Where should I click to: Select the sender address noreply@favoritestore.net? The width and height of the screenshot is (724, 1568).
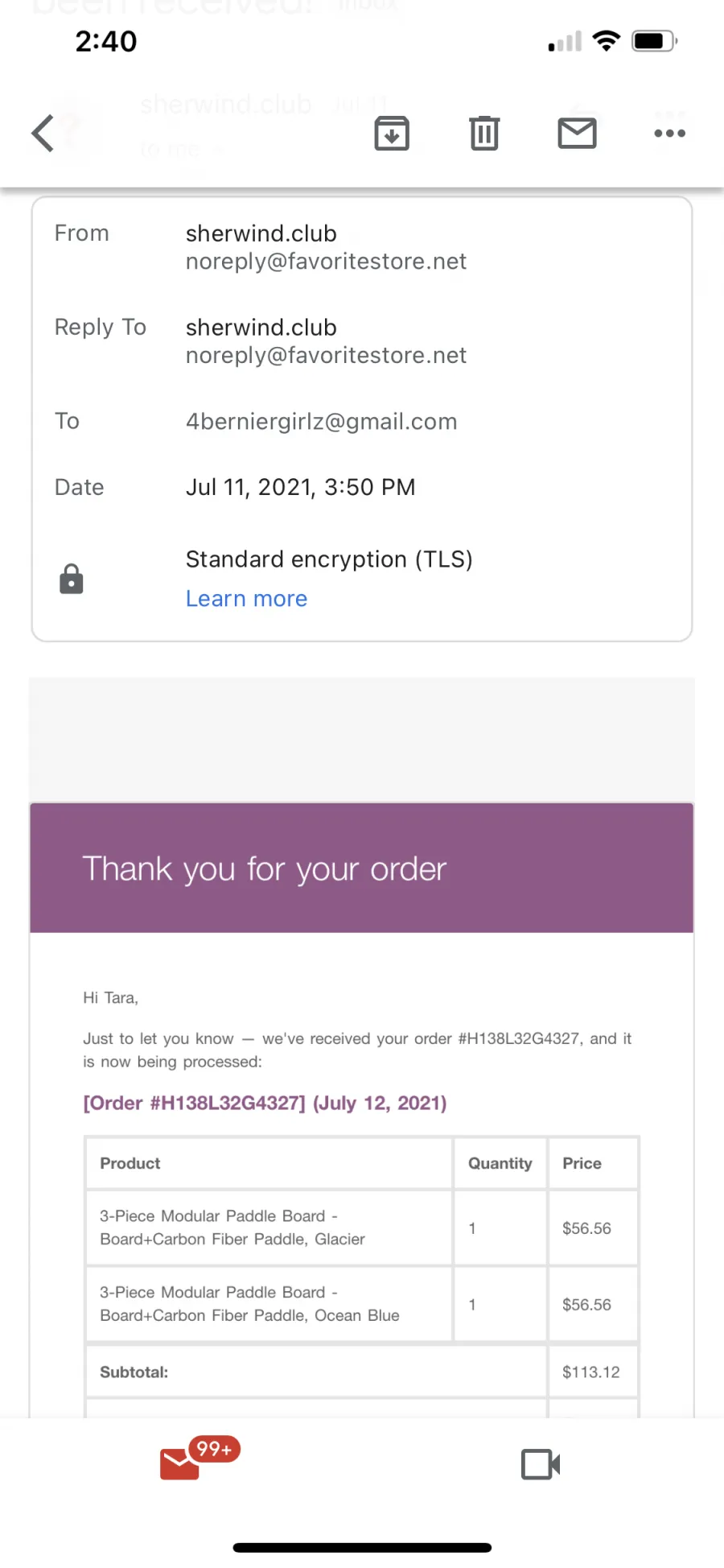[x=326, y=261]
